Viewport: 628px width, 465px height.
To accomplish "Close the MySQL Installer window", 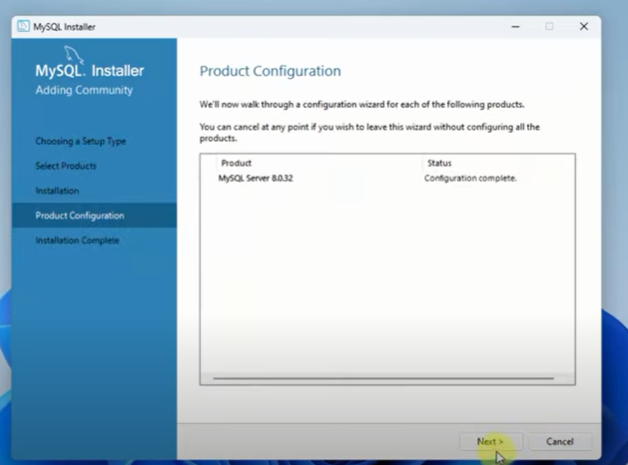I will (584, 27).
